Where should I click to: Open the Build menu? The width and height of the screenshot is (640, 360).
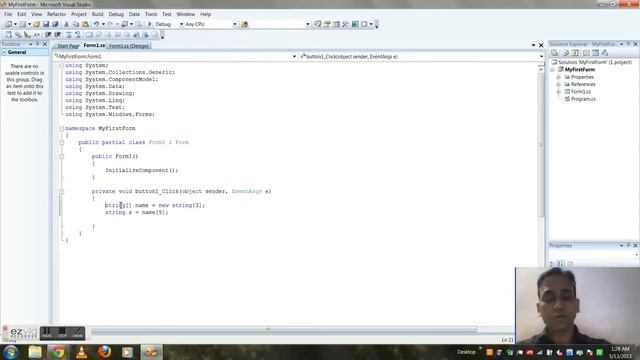click(97, 14)
